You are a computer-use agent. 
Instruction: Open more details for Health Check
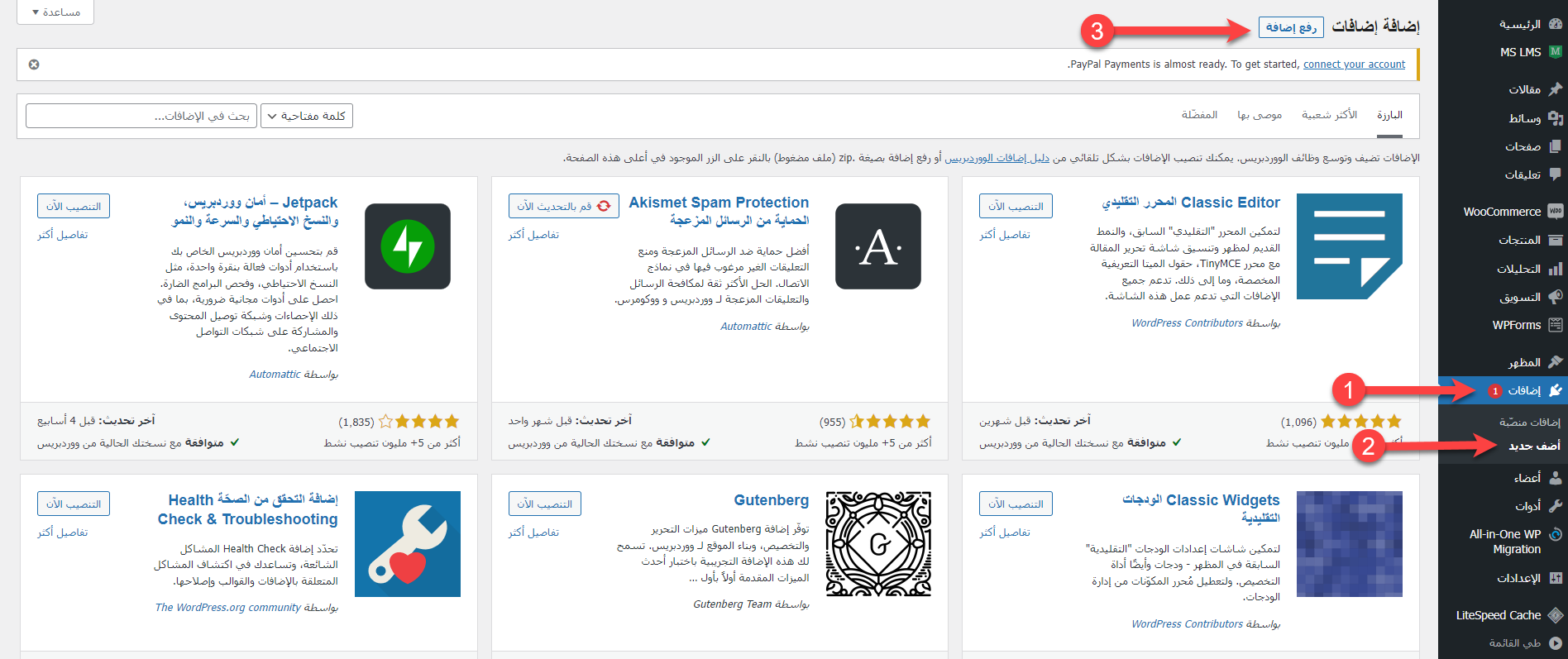pyautogui.click(x=62, y=532)
